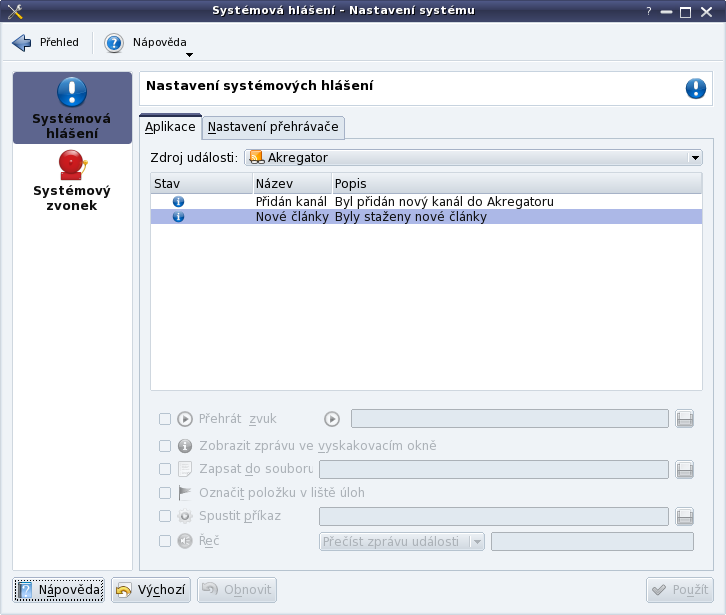Click the blue Nápověda question icon in toolbar
Screen dimensions: 726x615
[113, 43]
